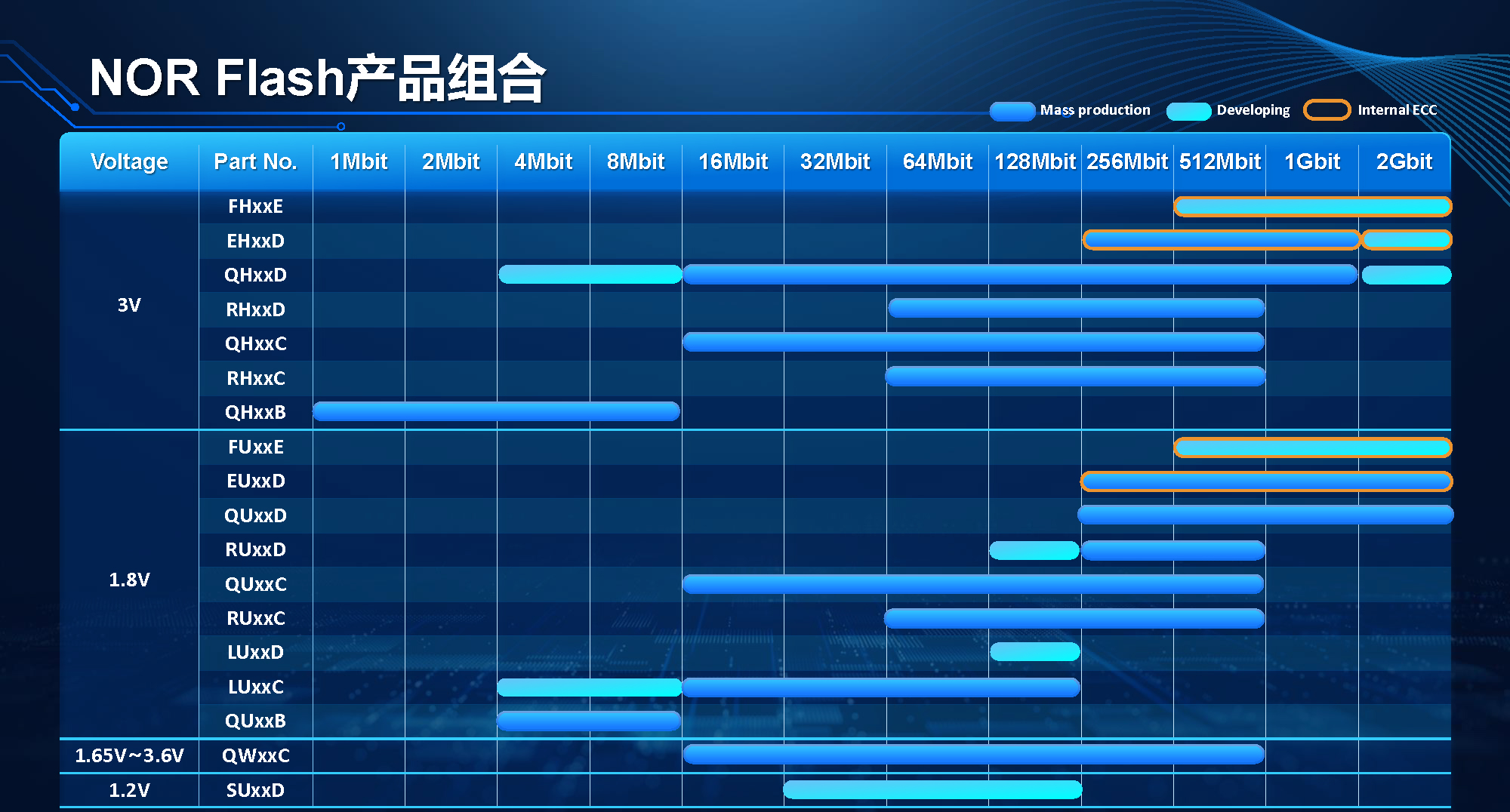Click the FHxxE developing ECC bar
1510x812 pixels.
[1312, 206]
